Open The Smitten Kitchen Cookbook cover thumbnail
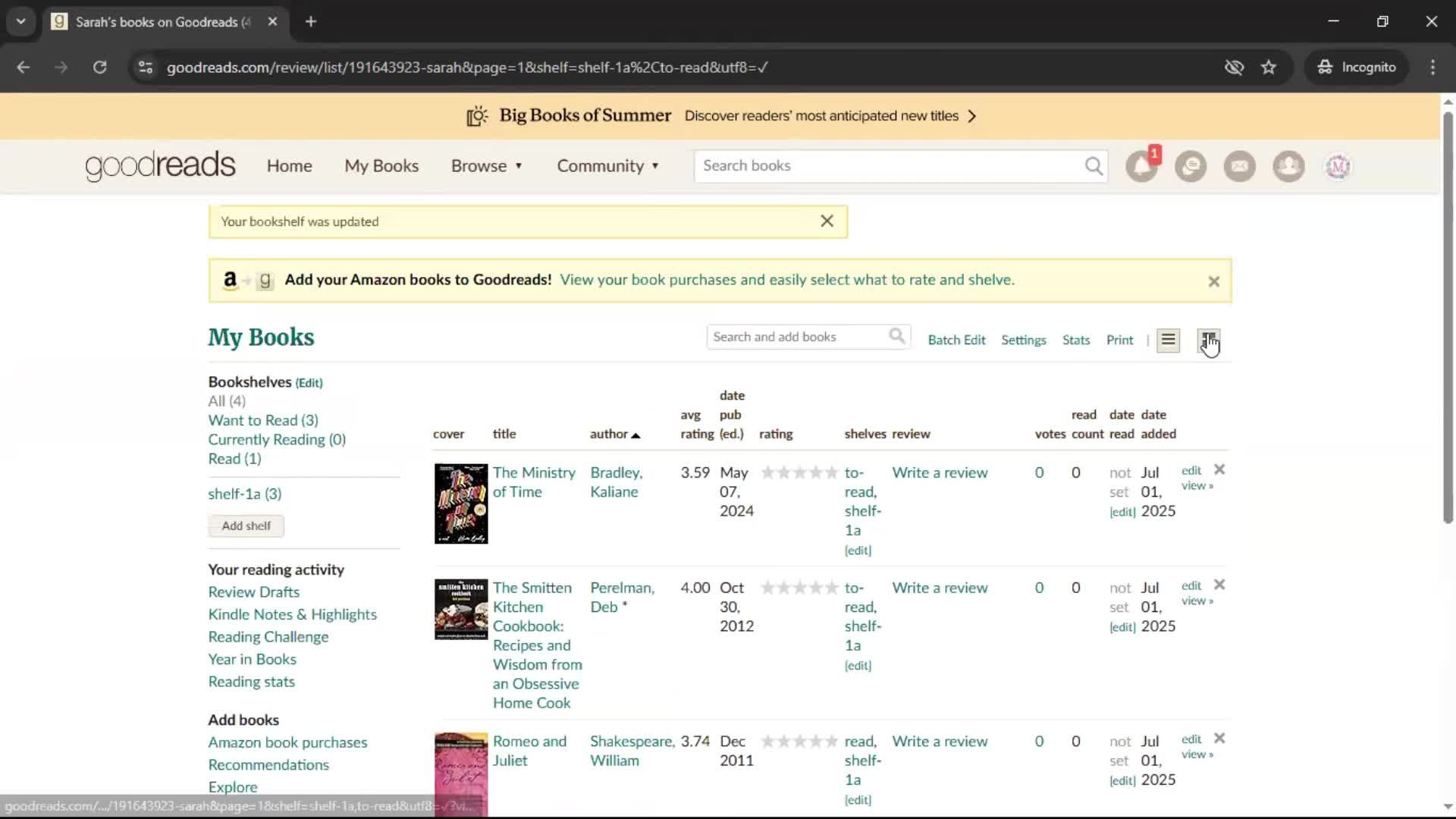 pos(461,610)
